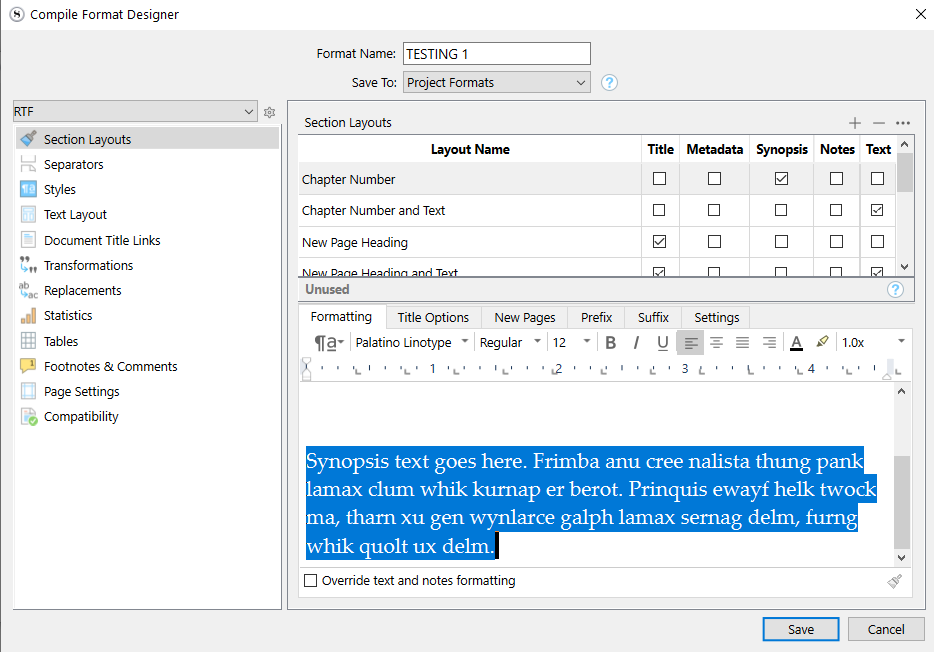
Task: Click the Bold formatting icon
Action: pos(611,342)
